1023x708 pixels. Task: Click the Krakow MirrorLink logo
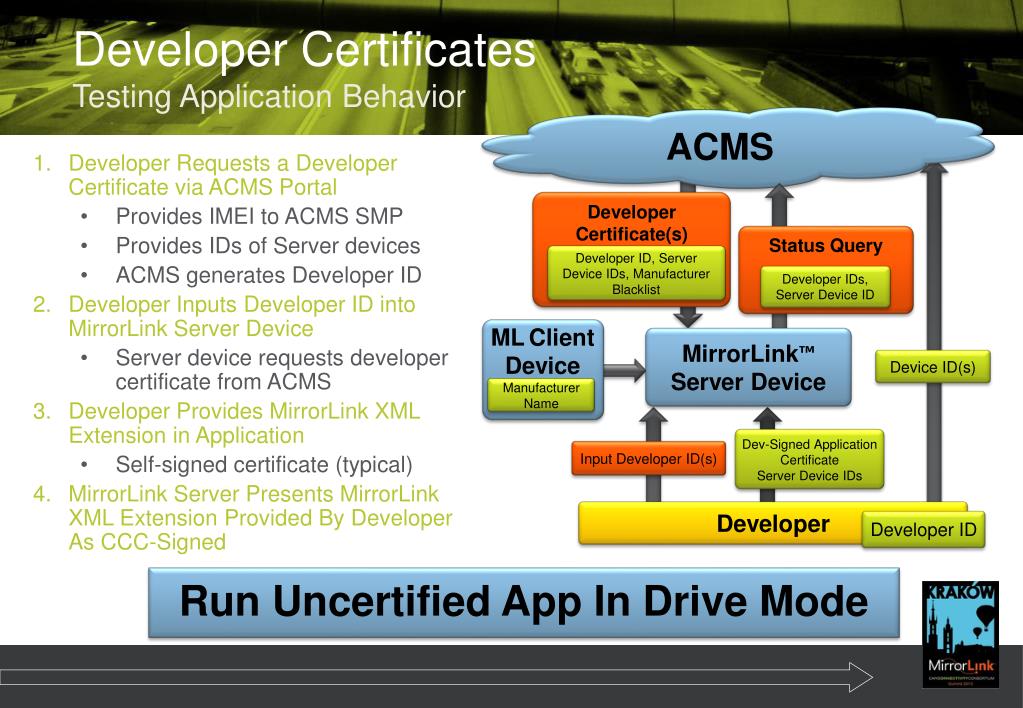coord(960,634)
